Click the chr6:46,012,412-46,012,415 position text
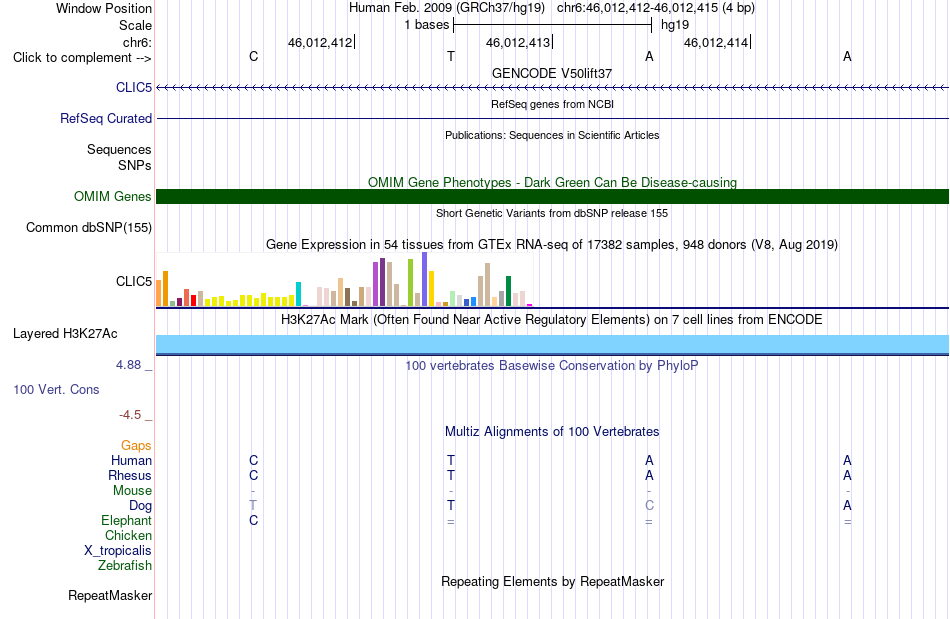Viewport: 950px width, 619px height. pyautogui.click(x=637, y=8)
